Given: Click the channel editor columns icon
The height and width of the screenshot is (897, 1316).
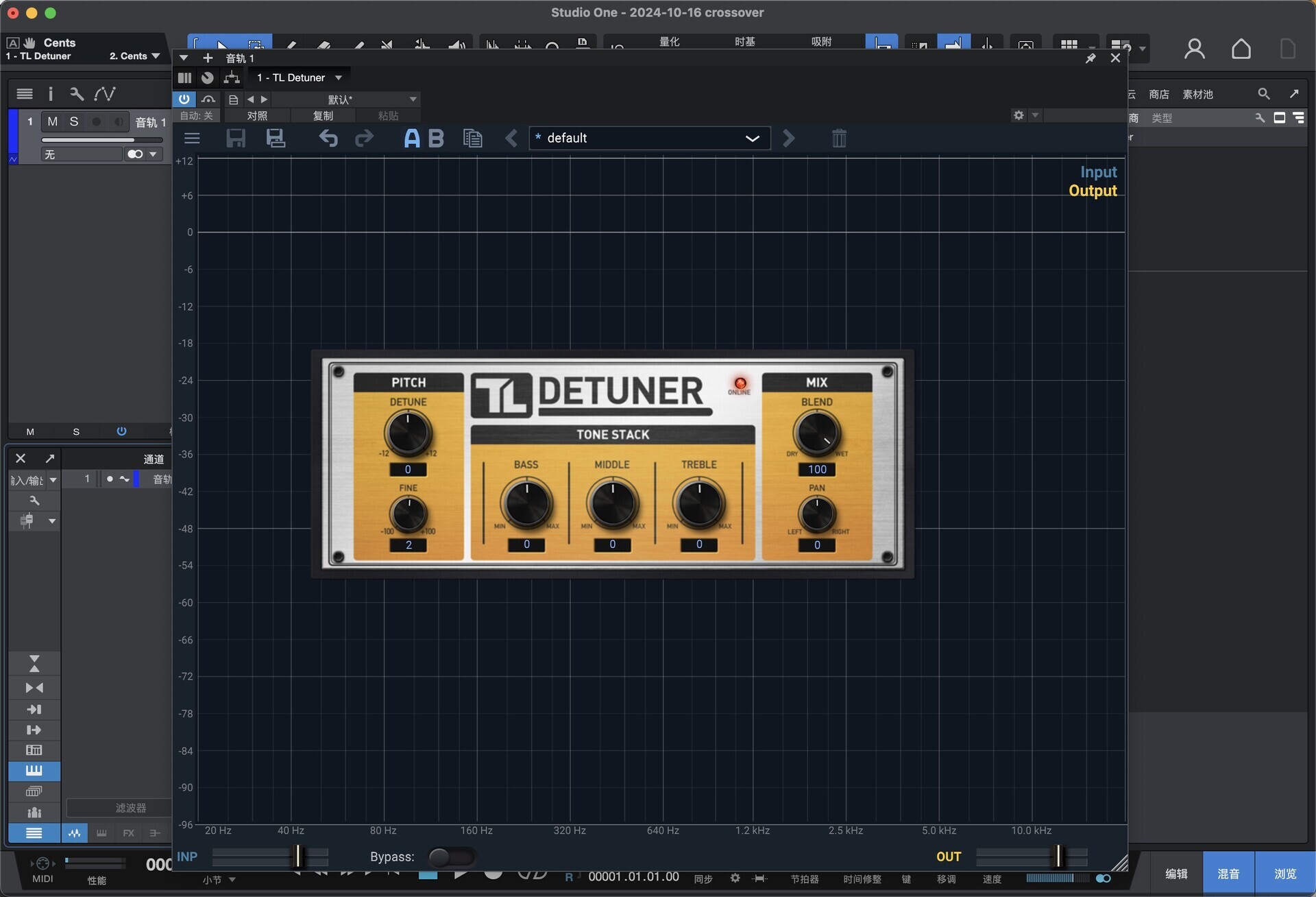Looking at the screenshot, I should (x=184, y=77).
